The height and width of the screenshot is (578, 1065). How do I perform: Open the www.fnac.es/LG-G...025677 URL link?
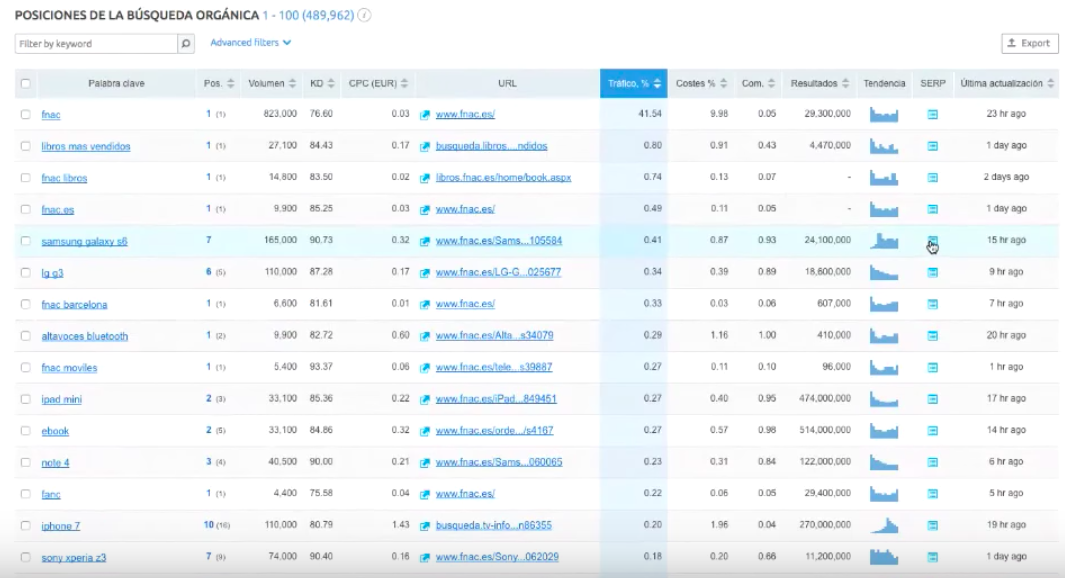498,272
